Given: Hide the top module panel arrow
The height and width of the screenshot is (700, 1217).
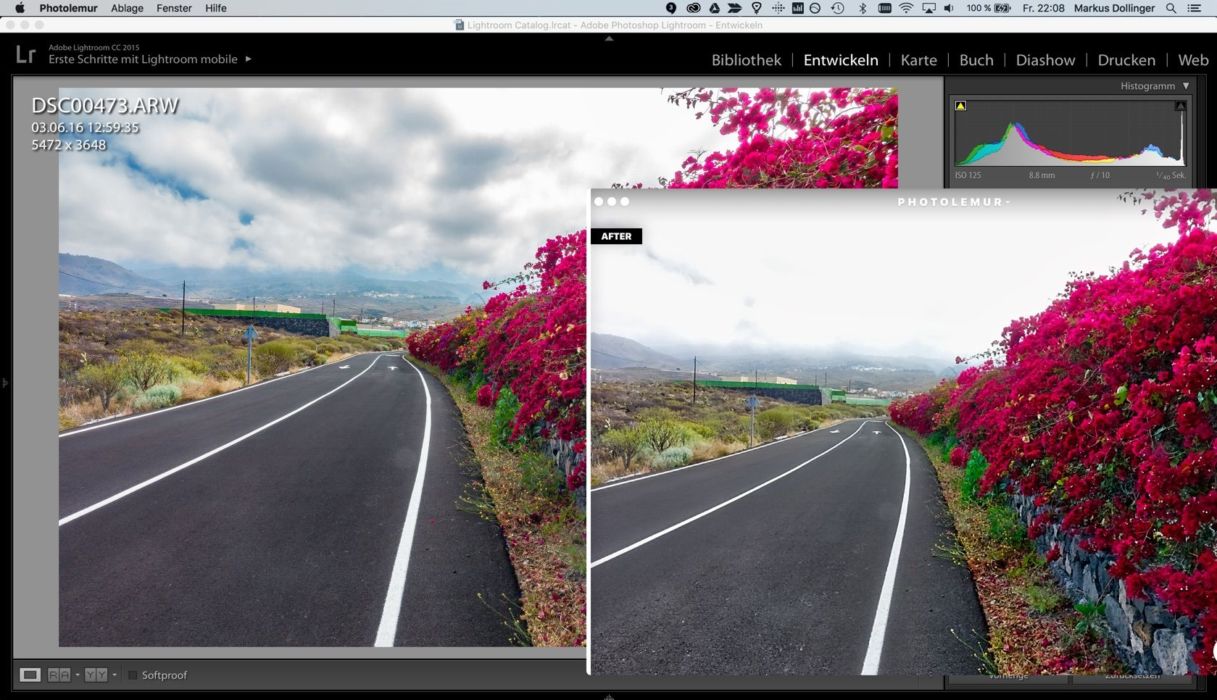Looking at the screenshot, I should (x=609, y=39).
